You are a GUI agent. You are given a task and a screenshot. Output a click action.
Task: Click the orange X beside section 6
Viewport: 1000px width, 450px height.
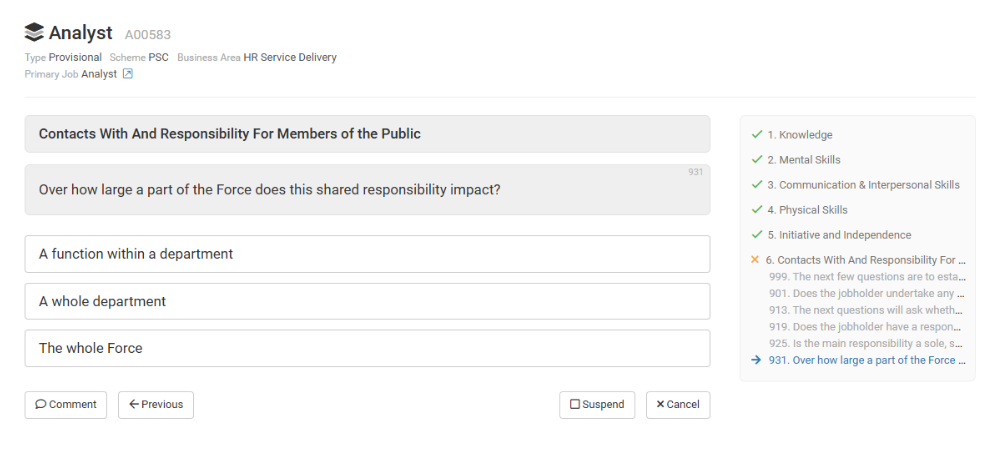coord(755,260)
